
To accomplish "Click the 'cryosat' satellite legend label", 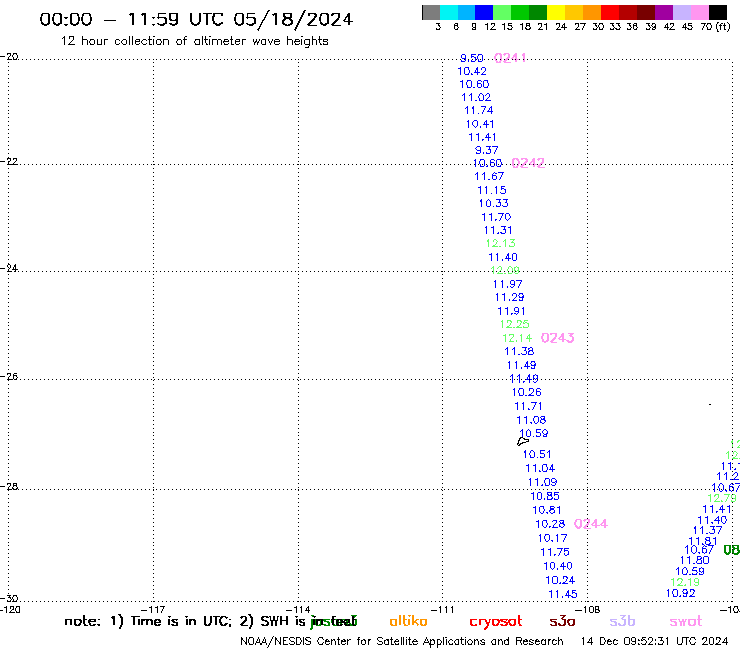I will point(496,622).
